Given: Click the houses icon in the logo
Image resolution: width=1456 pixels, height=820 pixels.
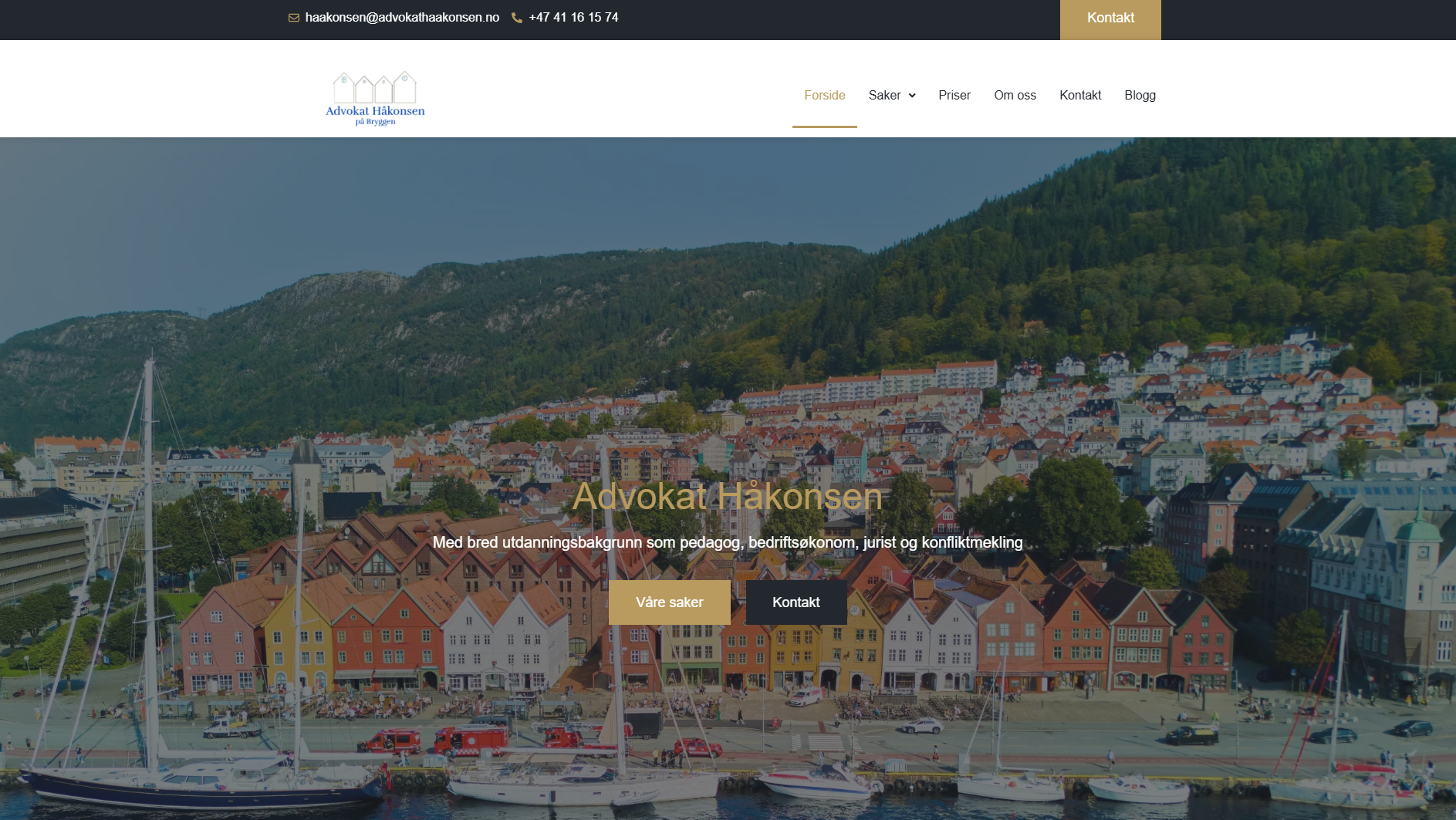Looking at the screenshot, I should pyautogui.click(x=374, y=88).
